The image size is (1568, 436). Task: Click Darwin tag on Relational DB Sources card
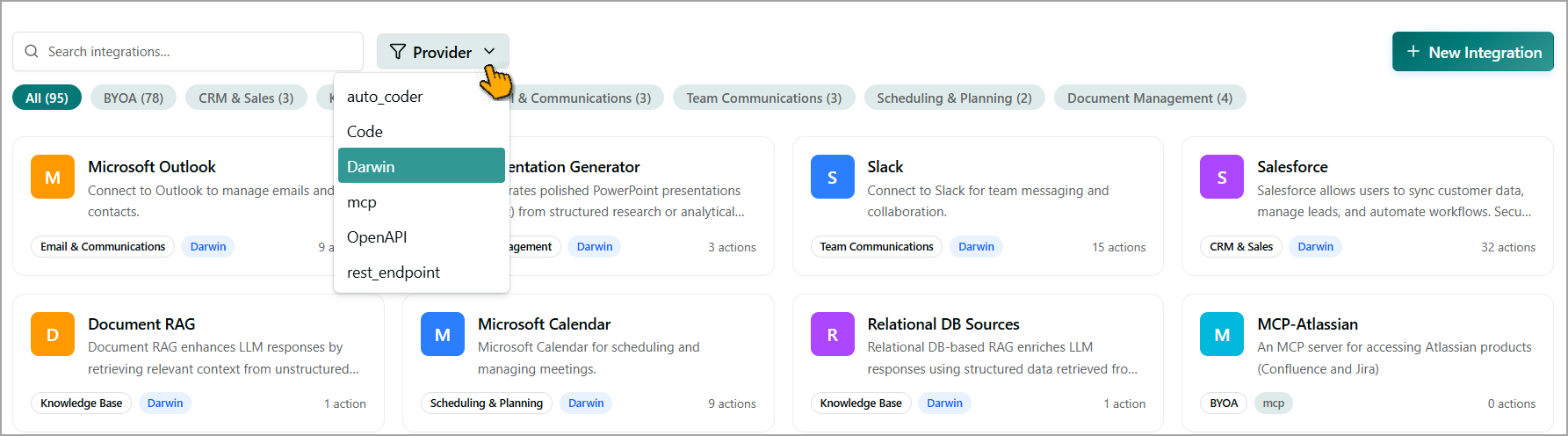click(944, 403)
